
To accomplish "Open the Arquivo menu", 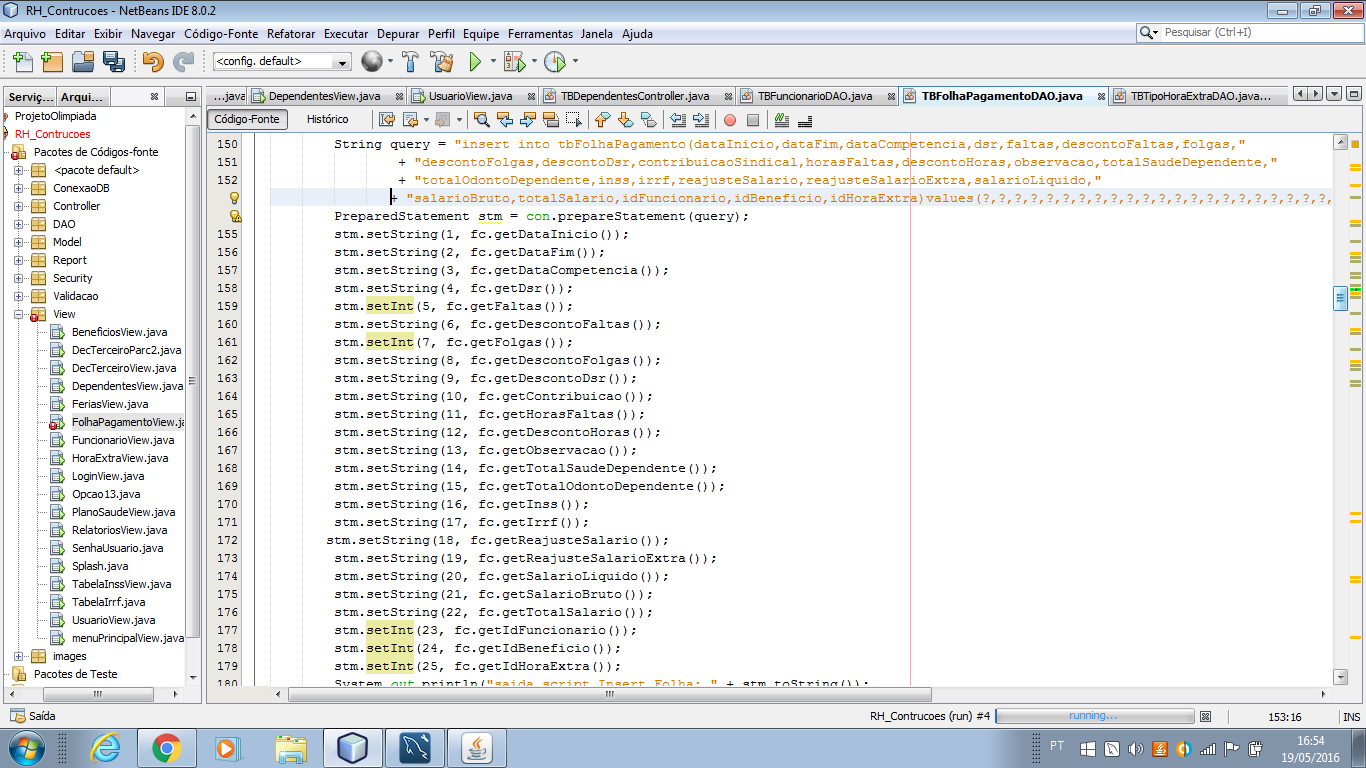I will click(25, 33).
